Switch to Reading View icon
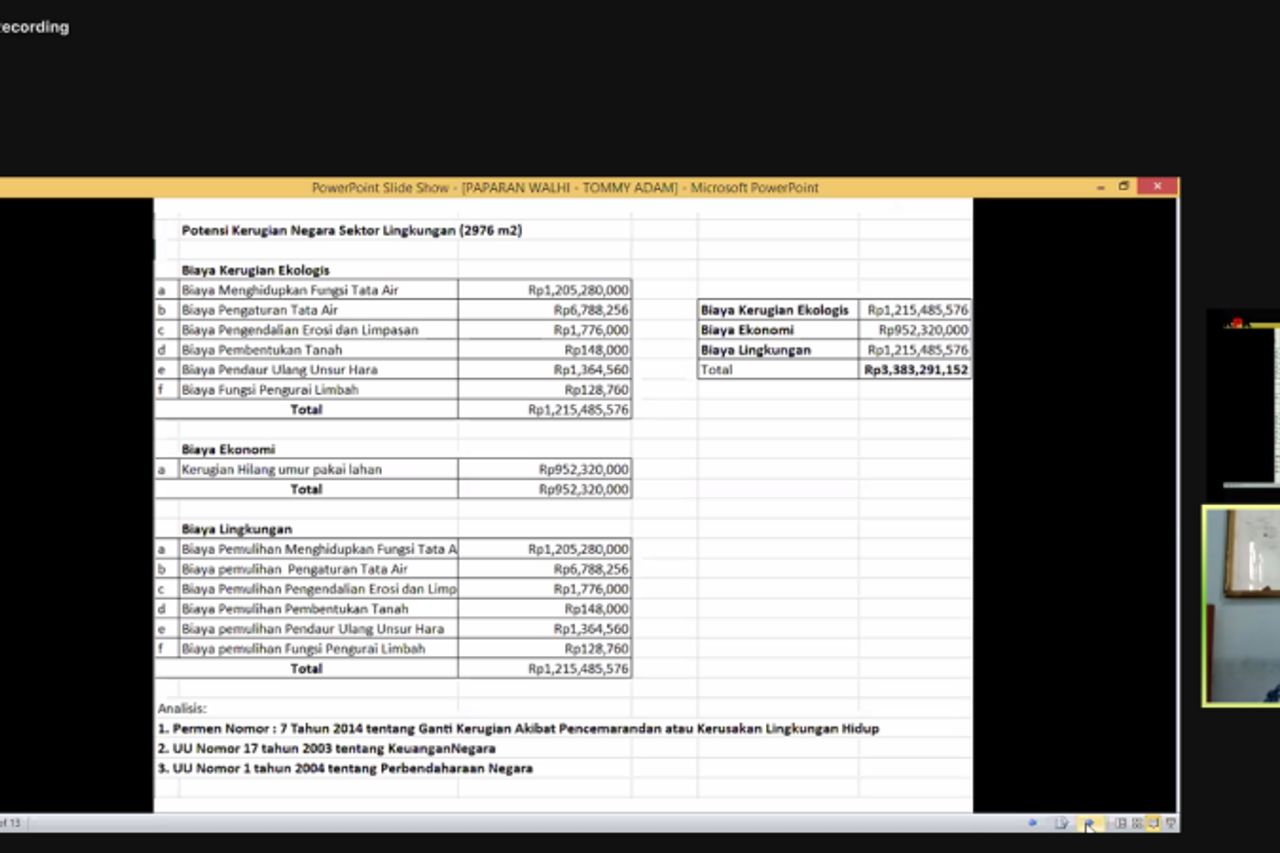This screenshot has height=853, width=1280. click(x=1153, y=823)
